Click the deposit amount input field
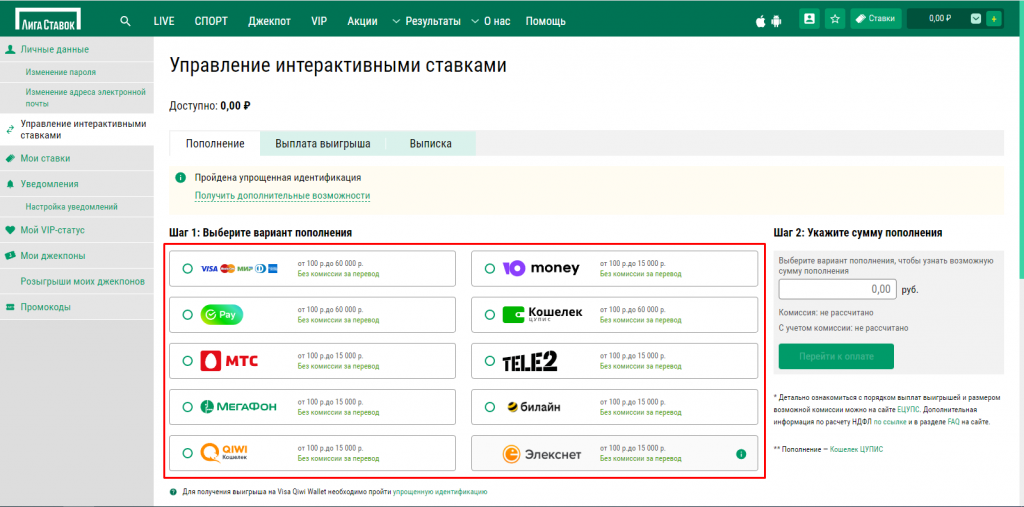This screenshot has height=507, width=1024. click(x=836, y=289)
